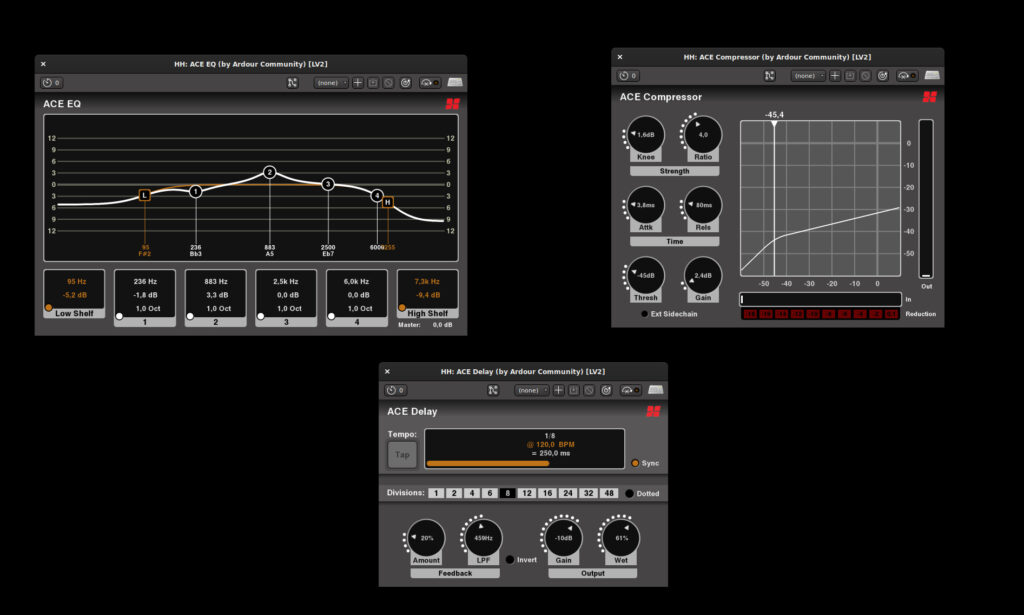Click the Rels knob in ACE Compressor
This screenshot has width=1024, height=615.
pos(703,205)
